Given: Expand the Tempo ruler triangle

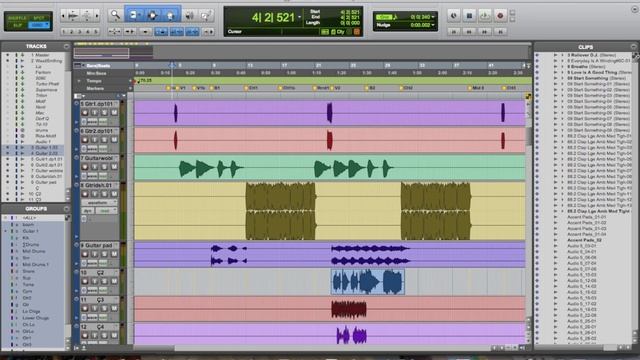Looking at the screenshot, I should point(79,81).
